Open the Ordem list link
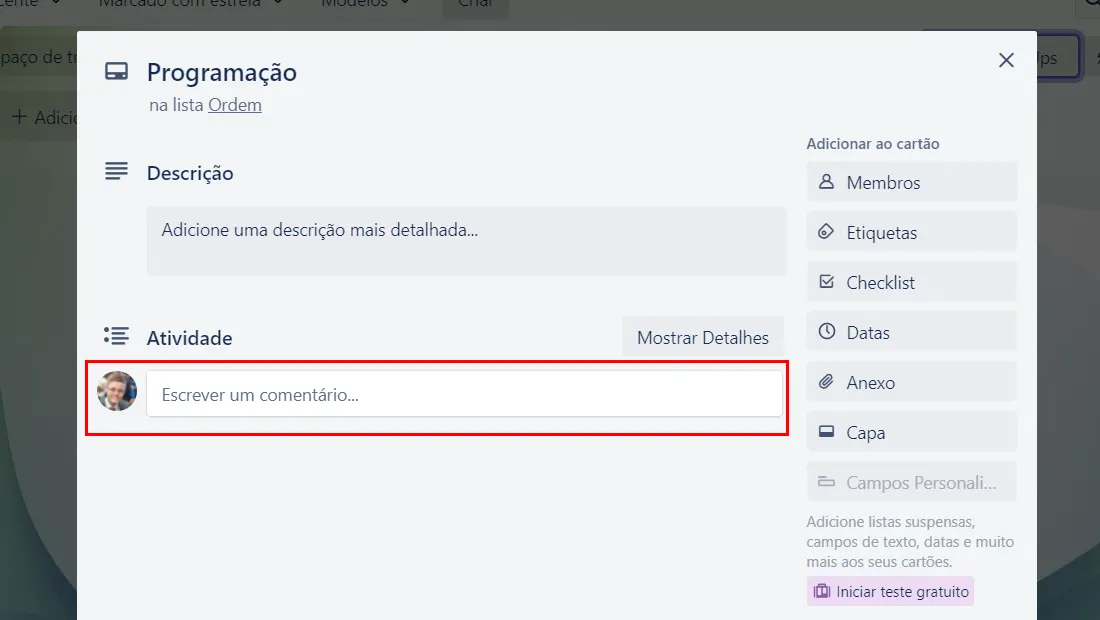Screen dimensions: 1100x620 [x=234, y=105]
